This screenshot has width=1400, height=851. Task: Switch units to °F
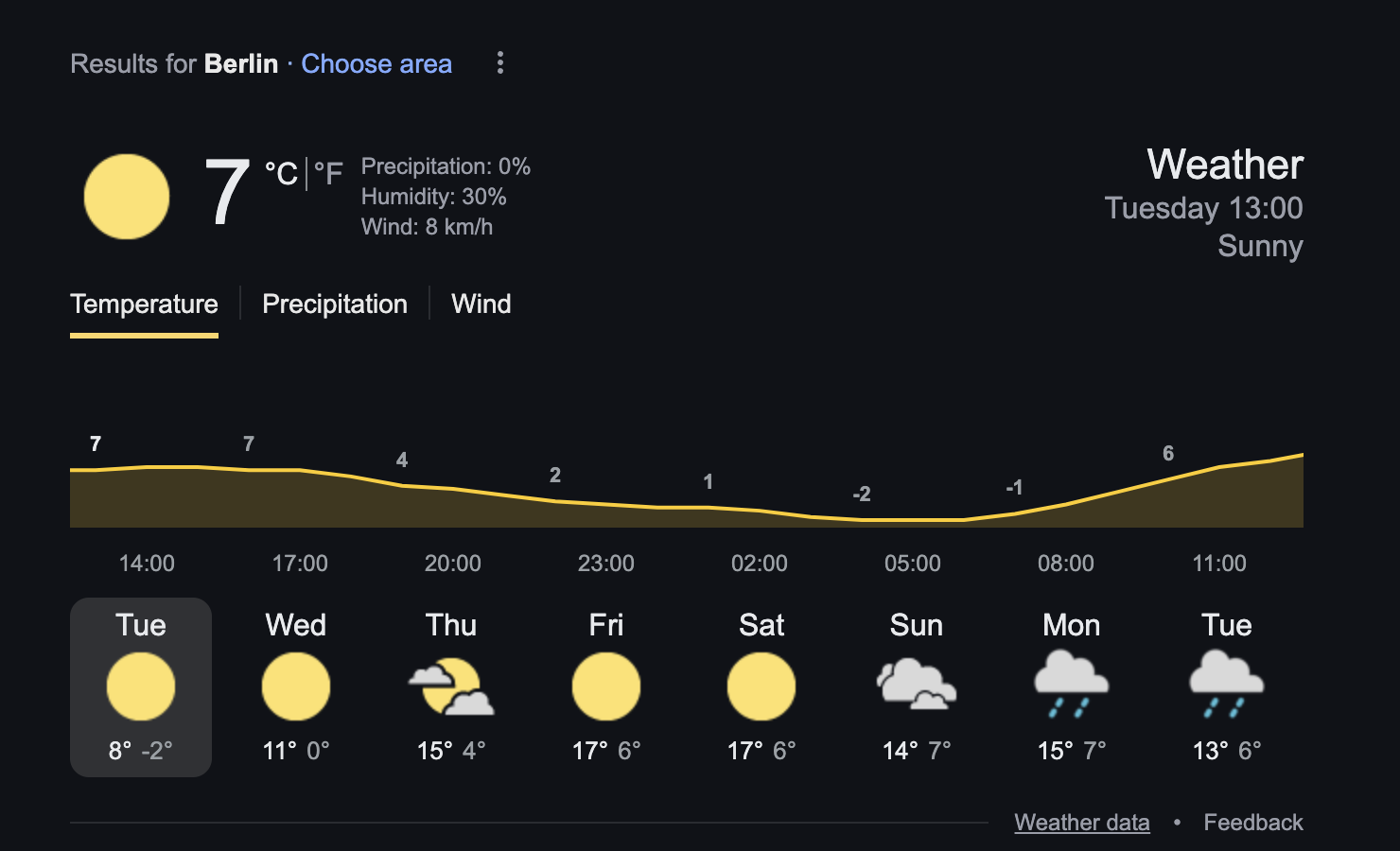[x=328, y=173]
